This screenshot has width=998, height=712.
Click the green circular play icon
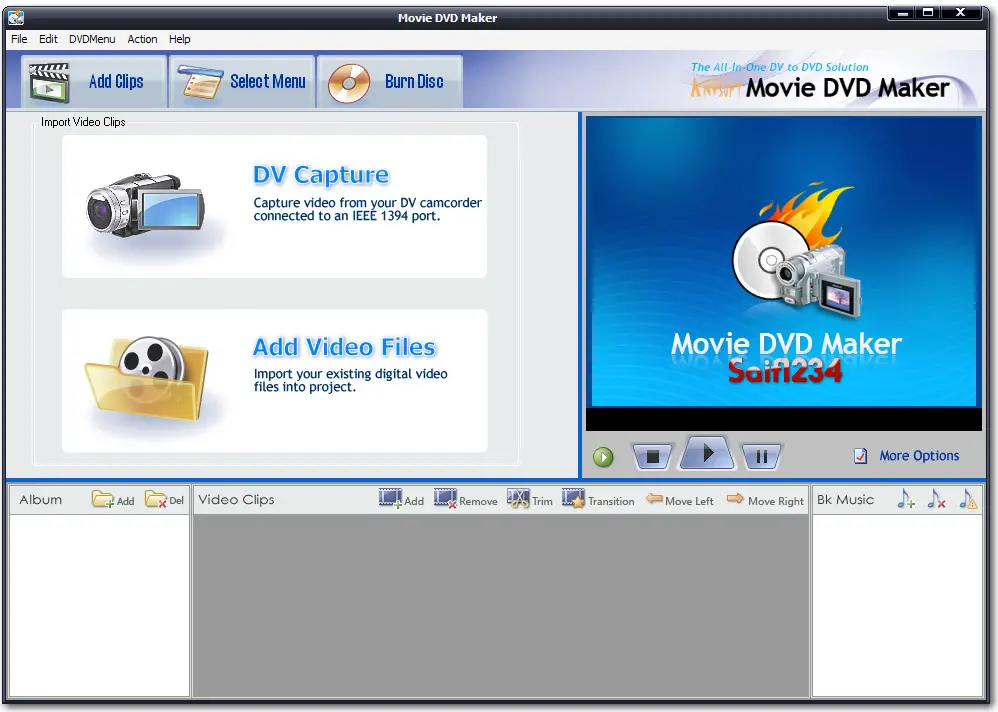pyautogui.click(x=603, y=457)
